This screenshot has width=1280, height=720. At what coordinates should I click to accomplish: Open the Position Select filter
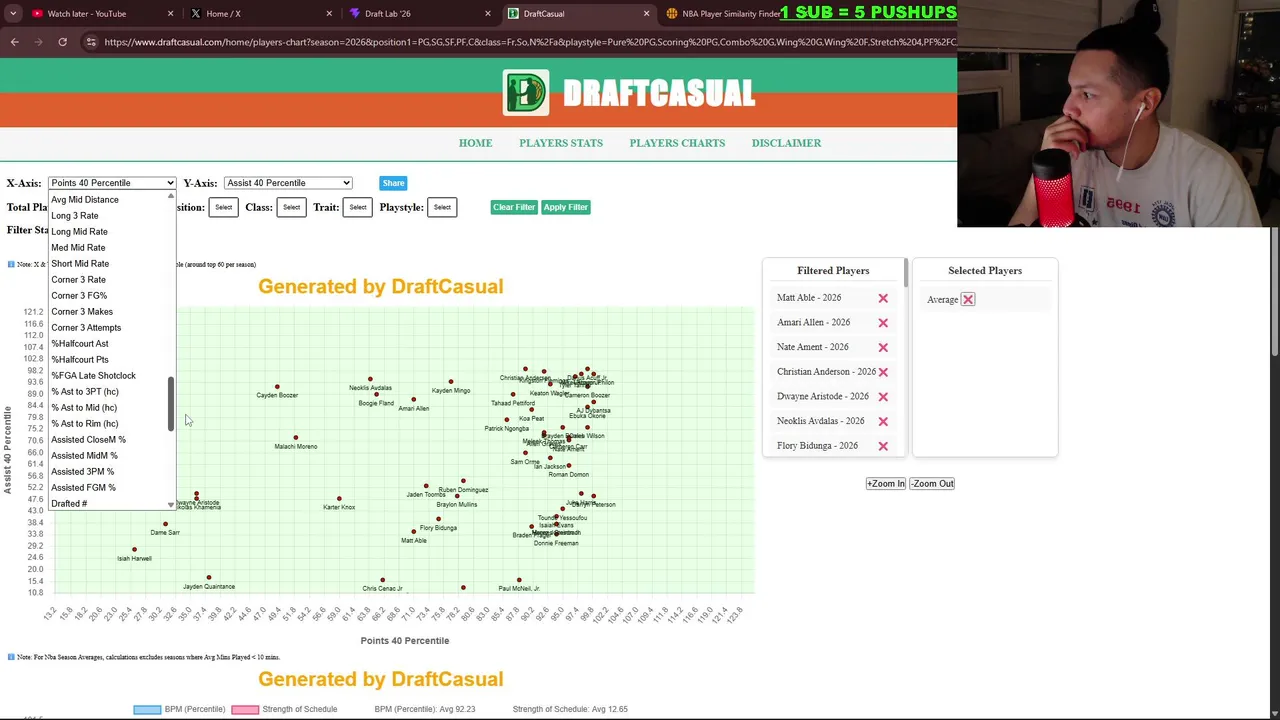coord(223,207)
